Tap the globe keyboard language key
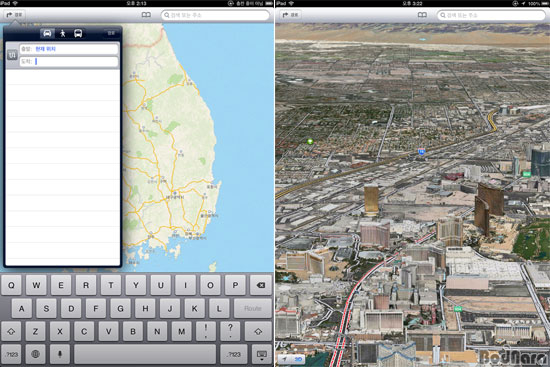Image resolution: width=550 pixels, height=367 pixels. 35,354
